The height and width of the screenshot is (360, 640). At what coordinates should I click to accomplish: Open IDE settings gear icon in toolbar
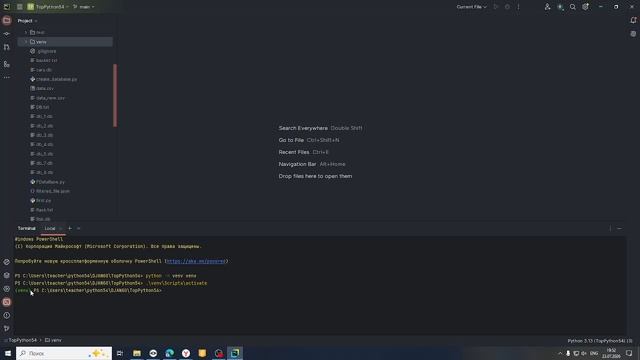(585, 7)
